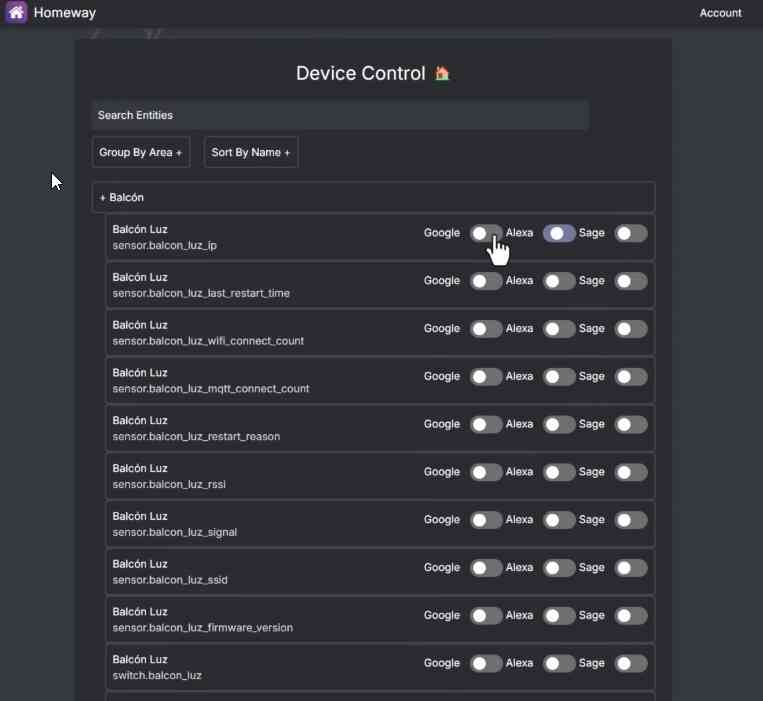This screenshot has height=701, width=763.
Task: Enable Sage for sensor.balcon_luz_ip
Action: pos(631,233)
